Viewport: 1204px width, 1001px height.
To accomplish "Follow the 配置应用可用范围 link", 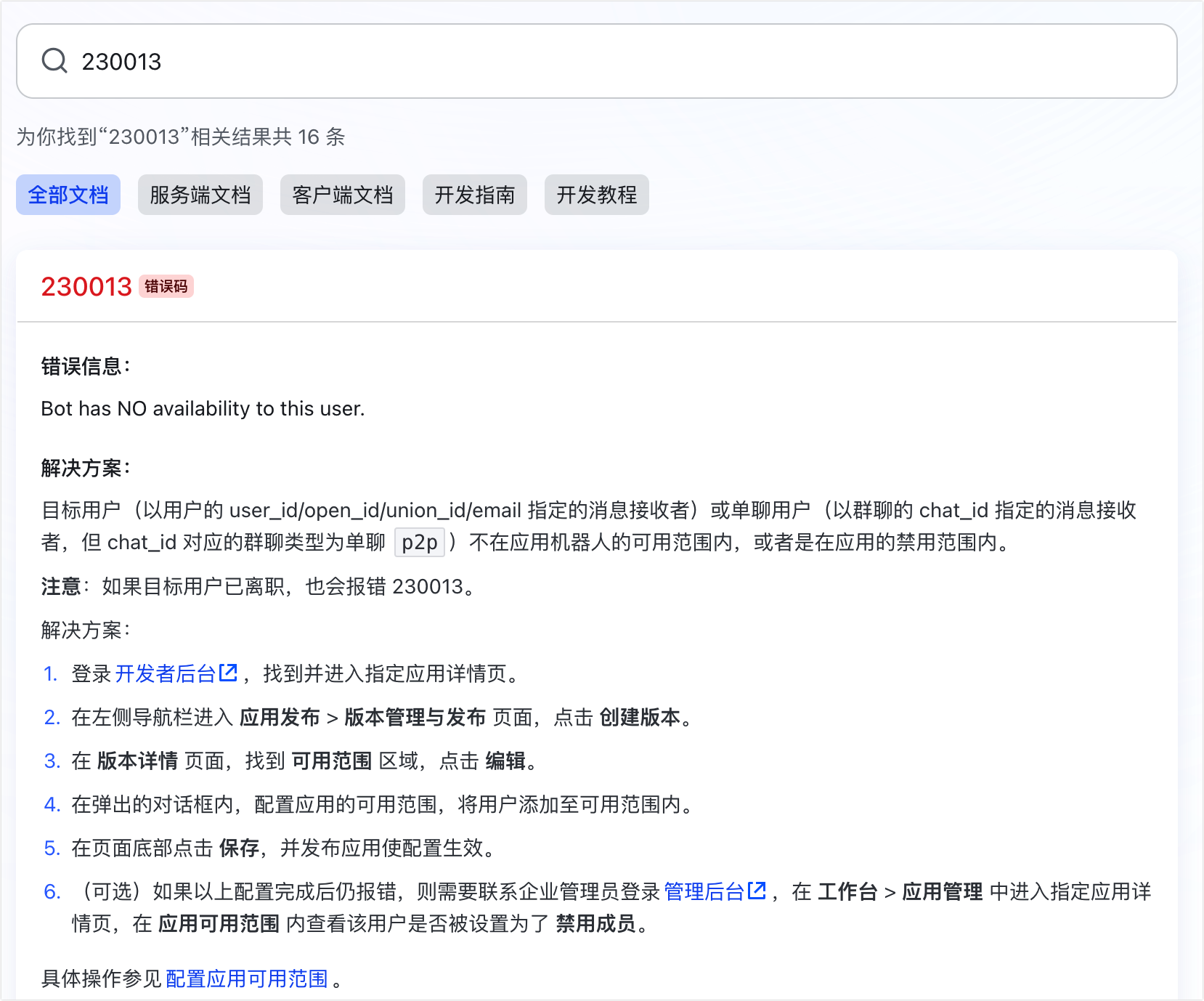I will 247,978.
